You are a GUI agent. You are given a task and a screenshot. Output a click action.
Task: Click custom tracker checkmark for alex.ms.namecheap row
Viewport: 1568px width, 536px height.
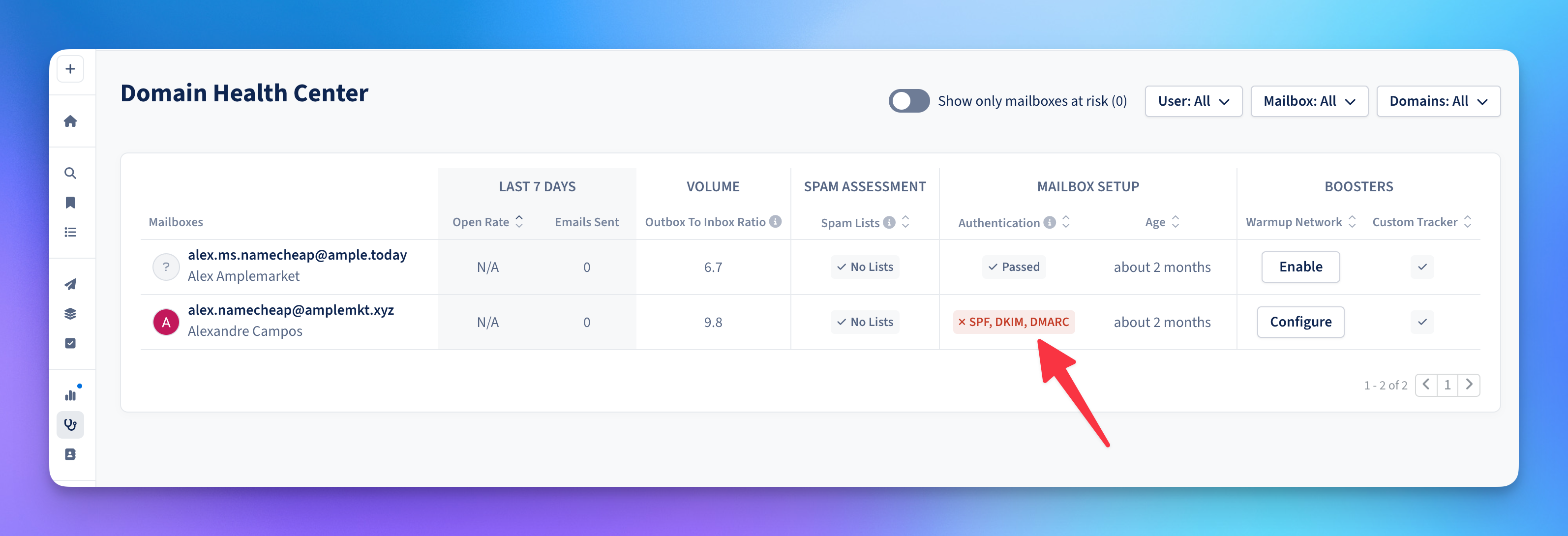click(1422, 267)
